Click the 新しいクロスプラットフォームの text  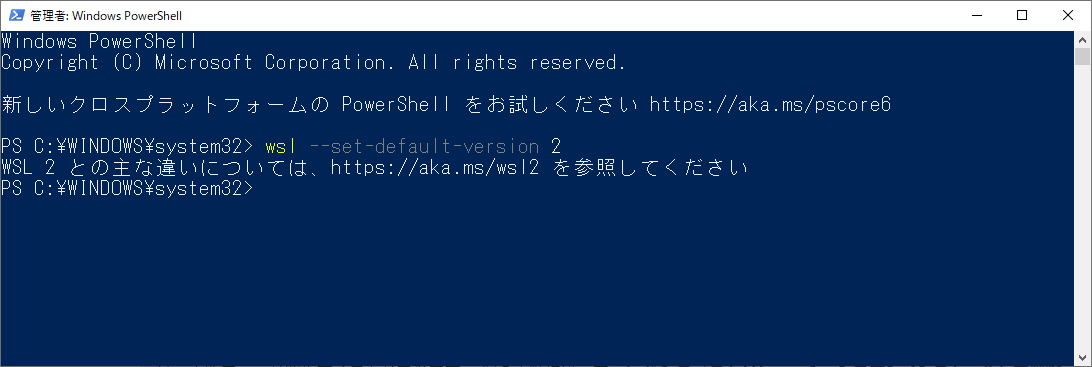(164, 105)
